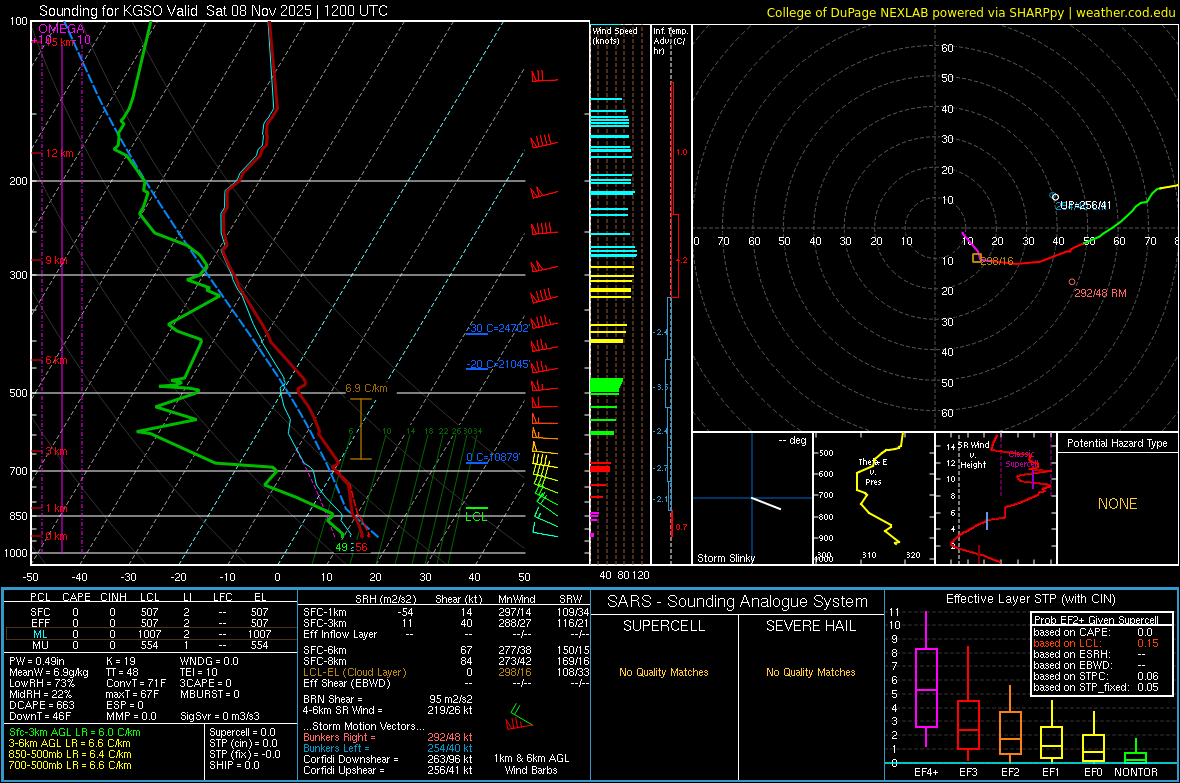Click the orange 'LCL-EL (Cloud Layer)' row
The image size is (1180, 783).
tap(446, 672)
